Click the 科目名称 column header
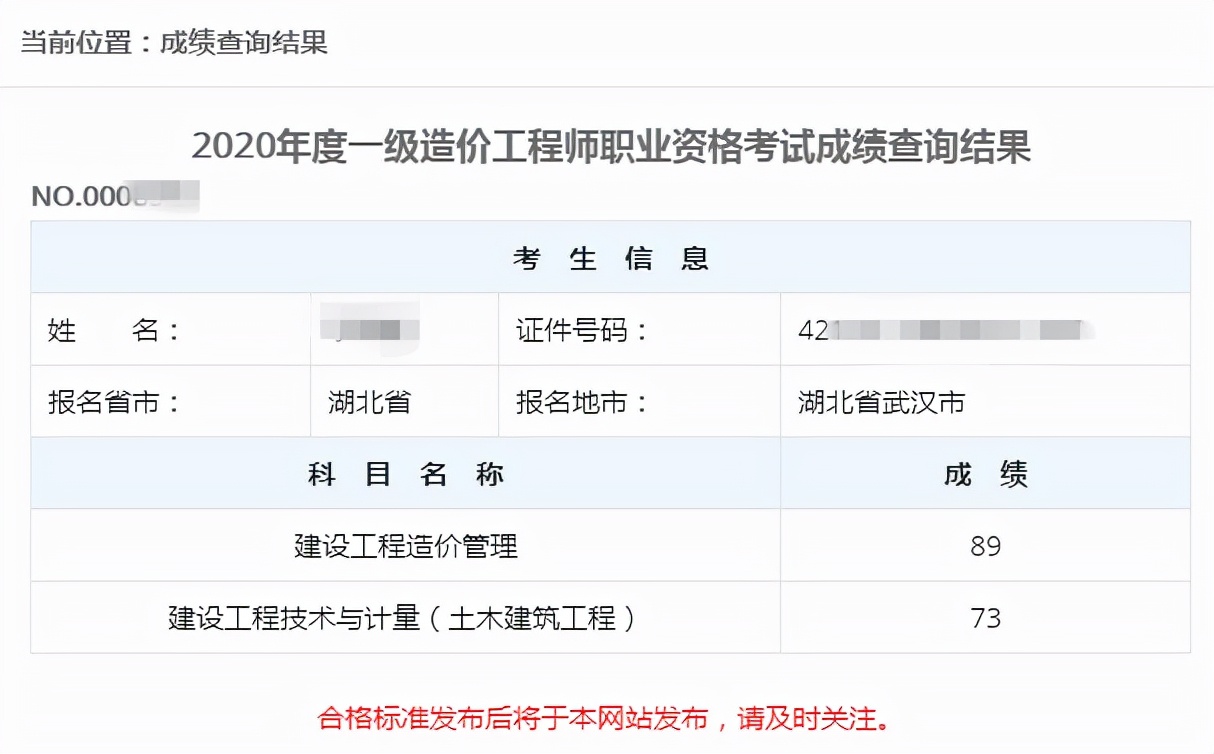The image size is (1214, 754). tap(405, 474)
